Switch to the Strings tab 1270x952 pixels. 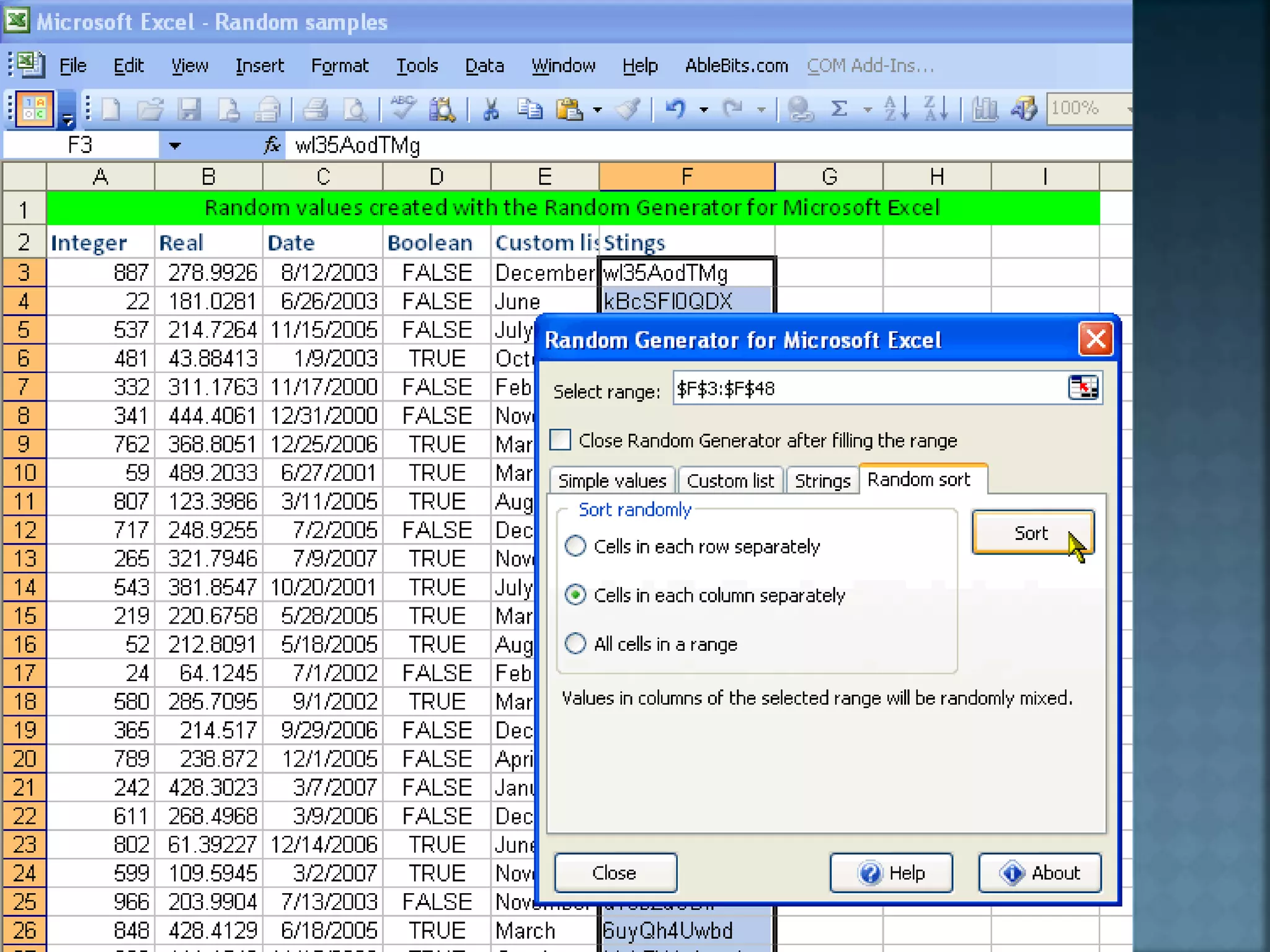click(x=822, y=481)
